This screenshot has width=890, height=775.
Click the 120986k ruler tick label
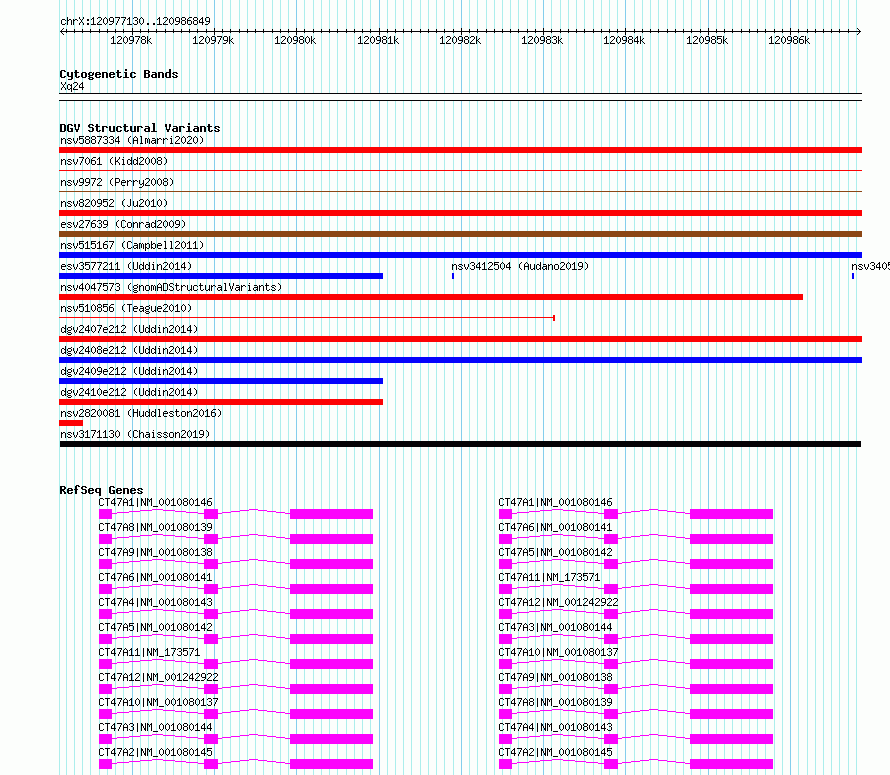pos(789,40)
